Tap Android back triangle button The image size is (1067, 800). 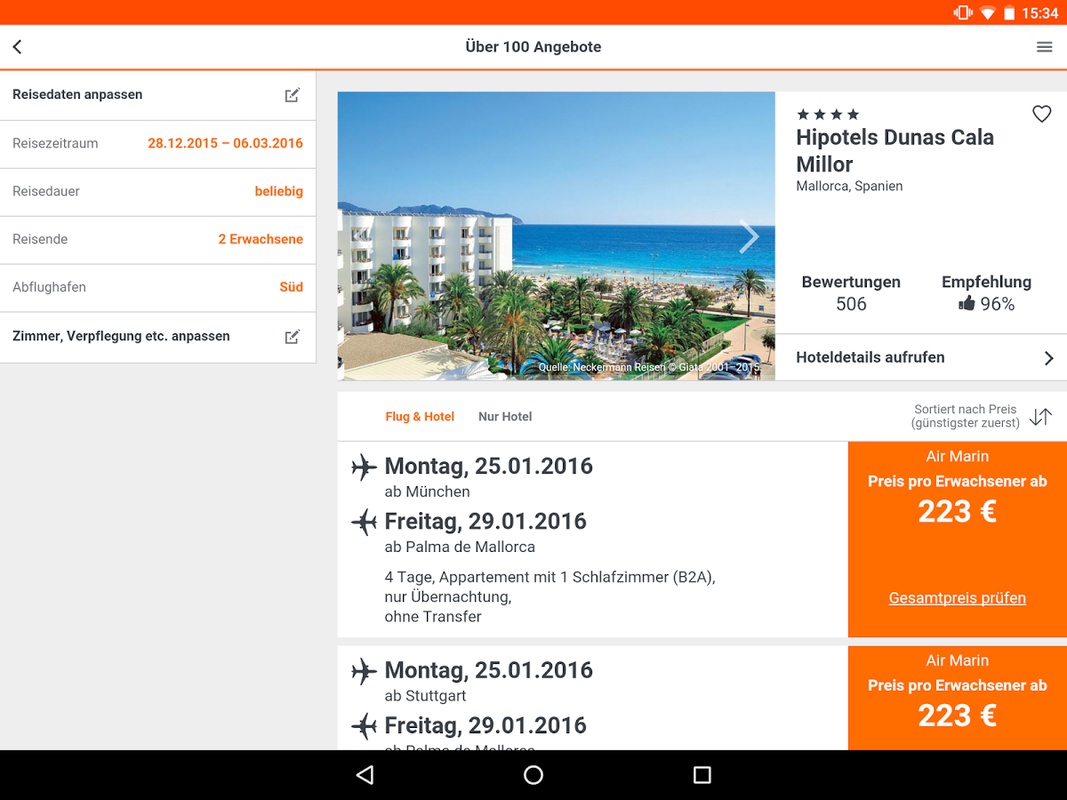[365, 775]
